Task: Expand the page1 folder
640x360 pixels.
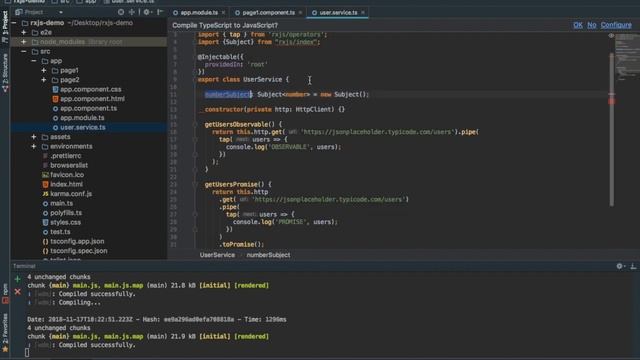Action: pyautogui.click(x=44, y=70)
